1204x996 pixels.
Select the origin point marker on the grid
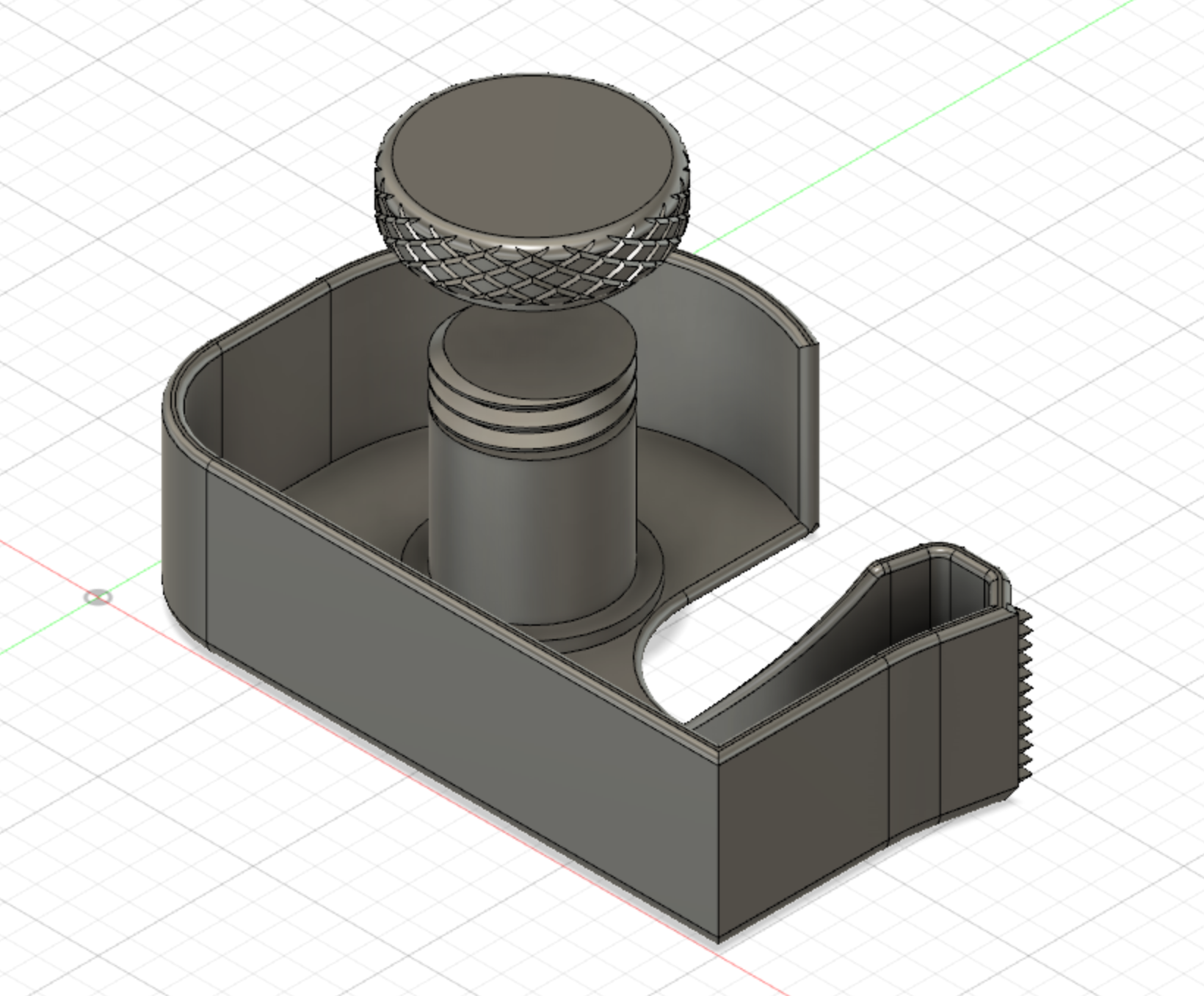tap(98, 597)
